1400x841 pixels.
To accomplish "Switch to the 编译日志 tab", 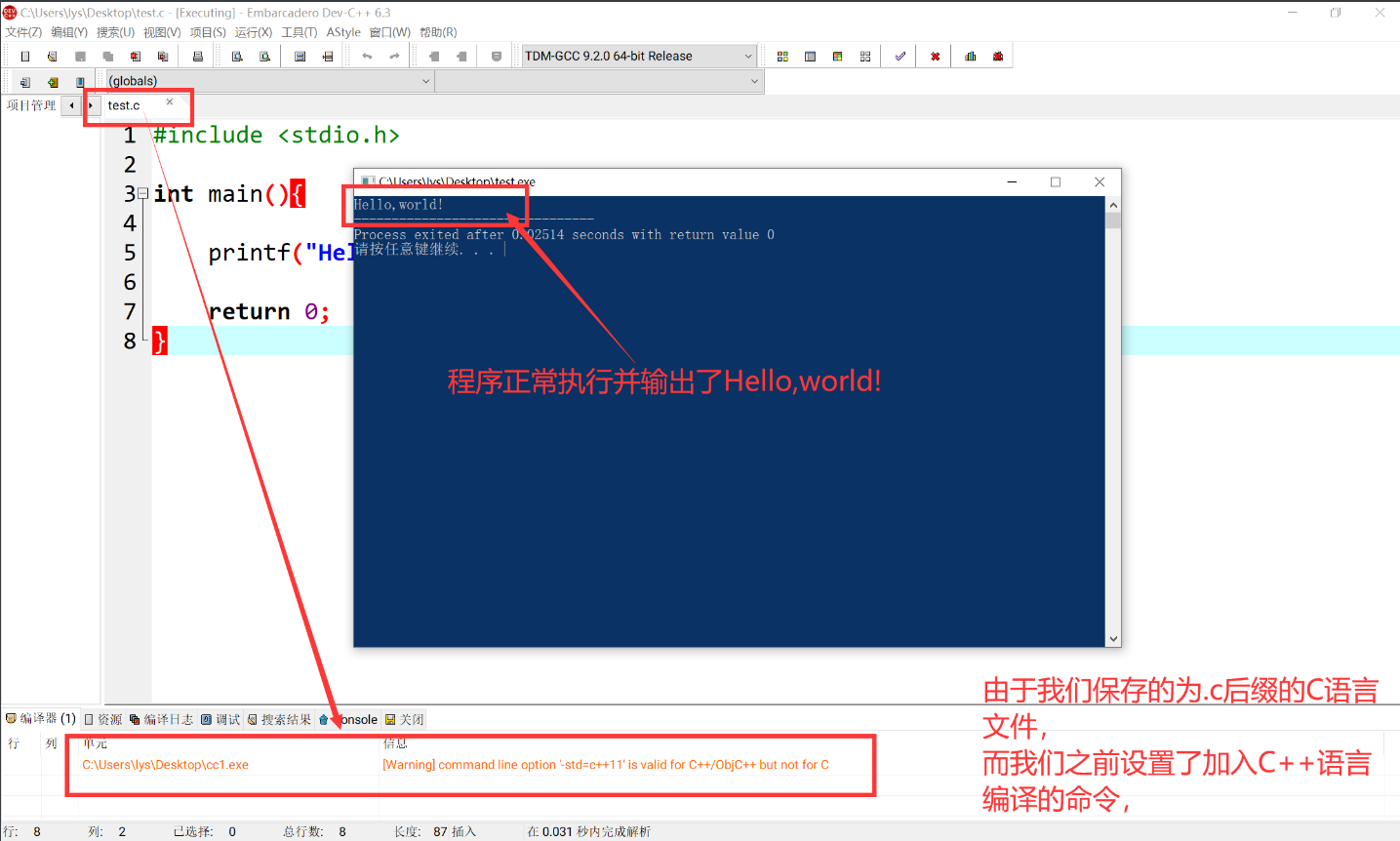I will (x=164, y=719).
